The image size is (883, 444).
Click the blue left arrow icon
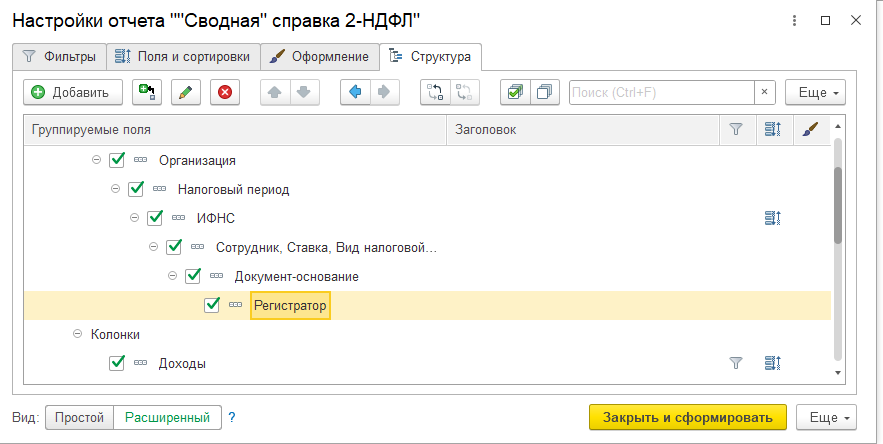tap(354, 92)
